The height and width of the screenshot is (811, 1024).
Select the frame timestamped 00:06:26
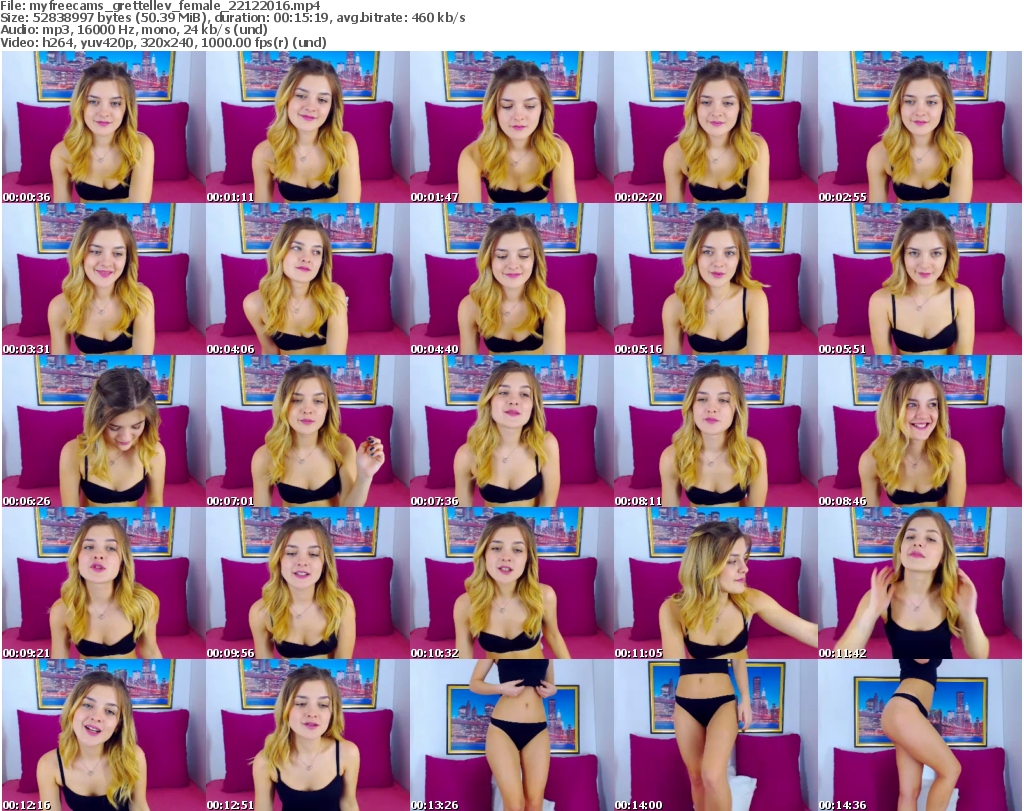click(103, 431)
